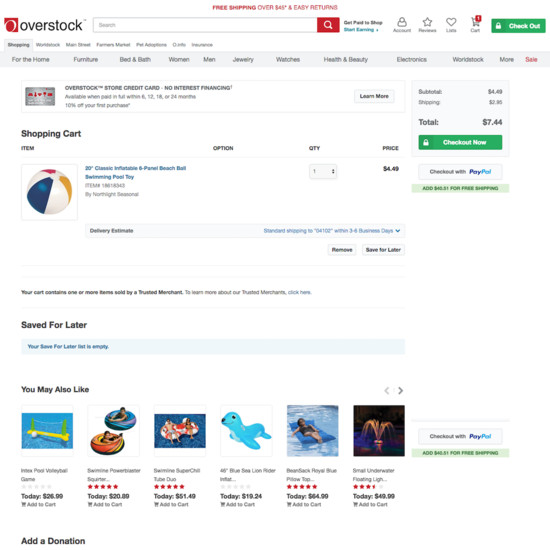Open the Reviews star icon
This screenshot has height=550, width=550.
[427, 25]
